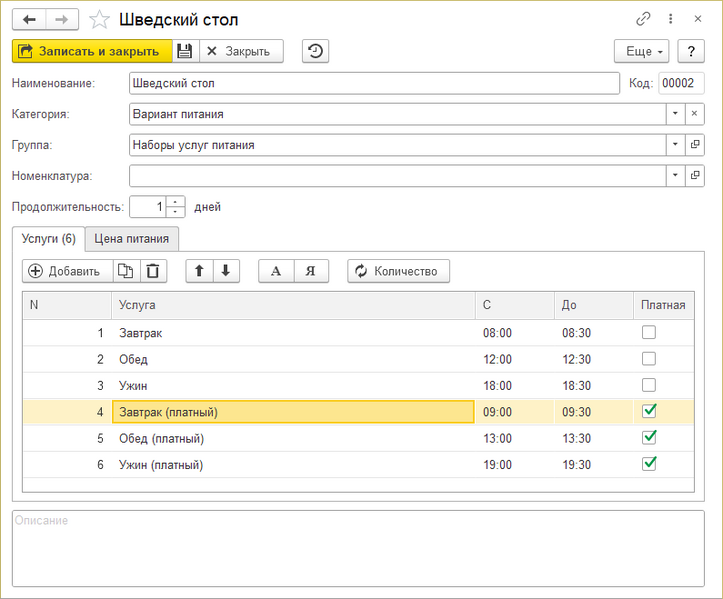Click the Количество button
Image resolution: width=723 pixels, height=599 pixels.
(x=399, y=271)
